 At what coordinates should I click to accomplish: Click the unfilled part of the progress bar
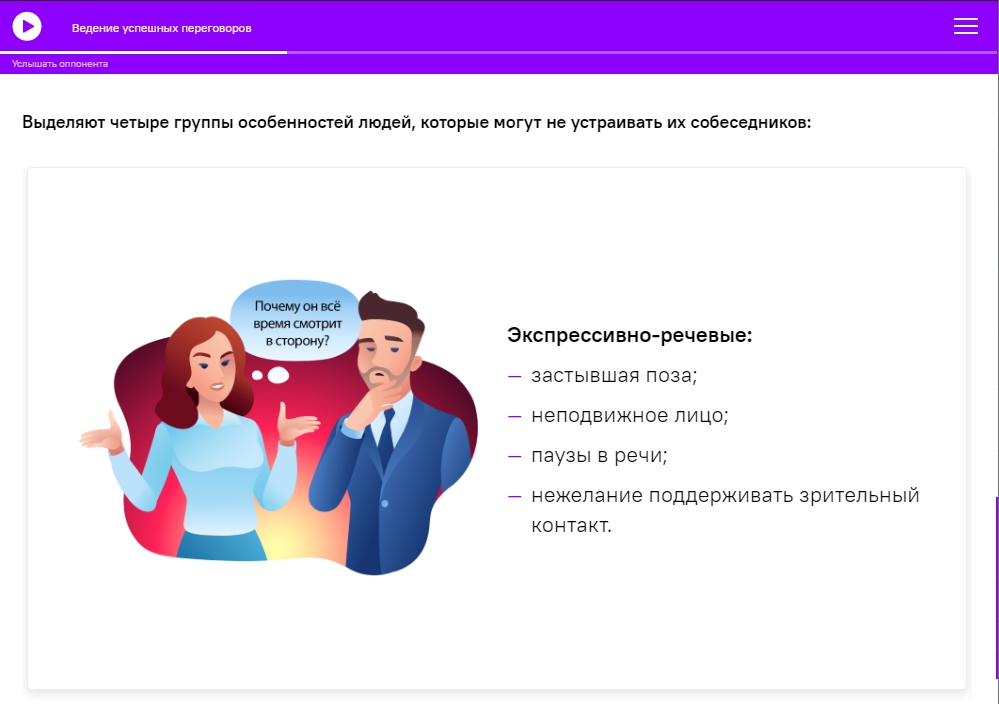(x=640, y=52)
